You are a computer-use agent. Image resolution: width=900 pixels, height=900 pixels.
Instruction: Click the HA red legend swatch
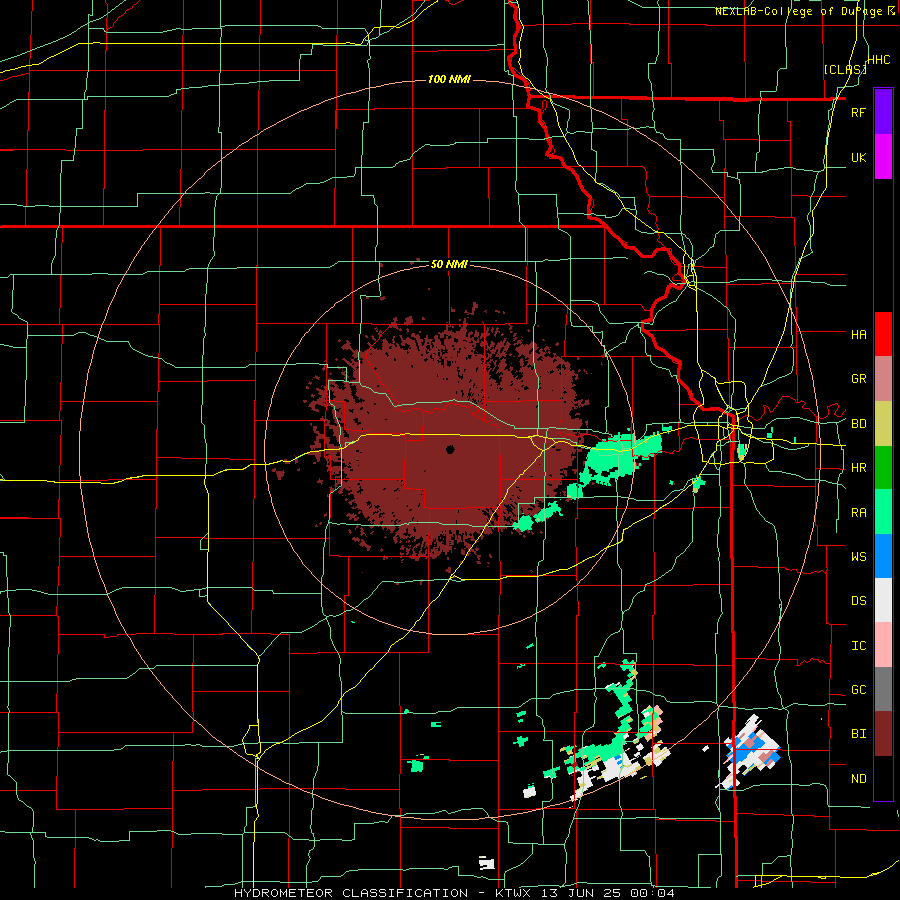(x=883, y=334)
